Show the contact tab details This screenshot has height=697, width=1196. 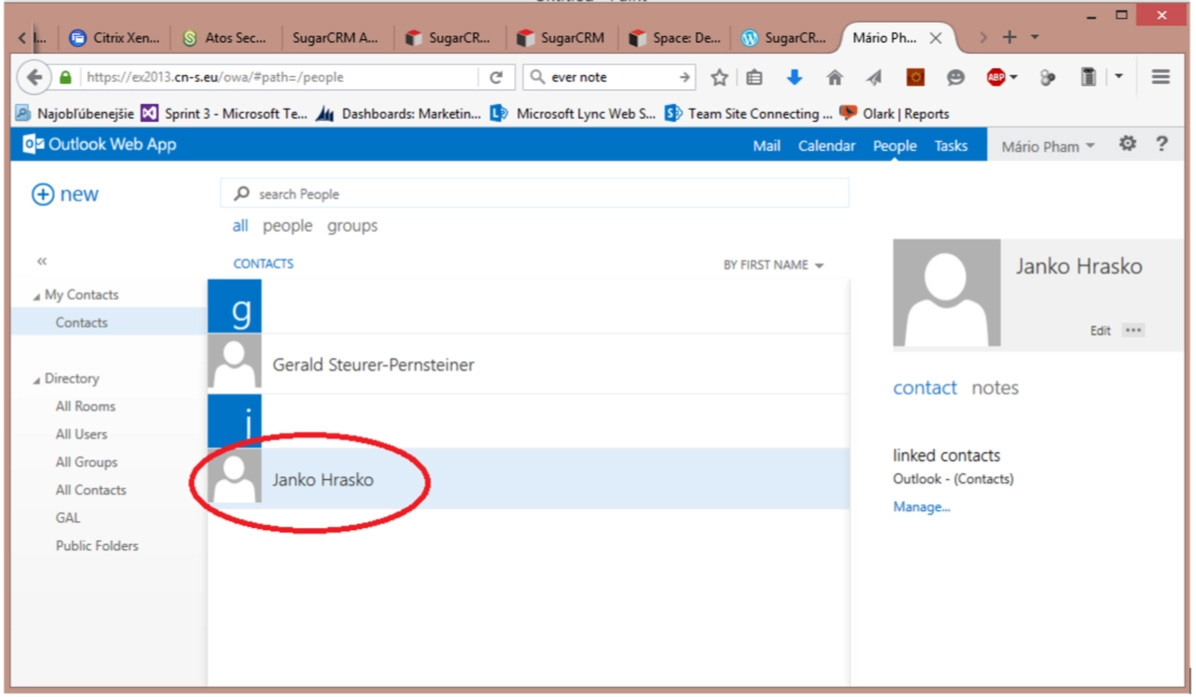(x=924, y=388)
